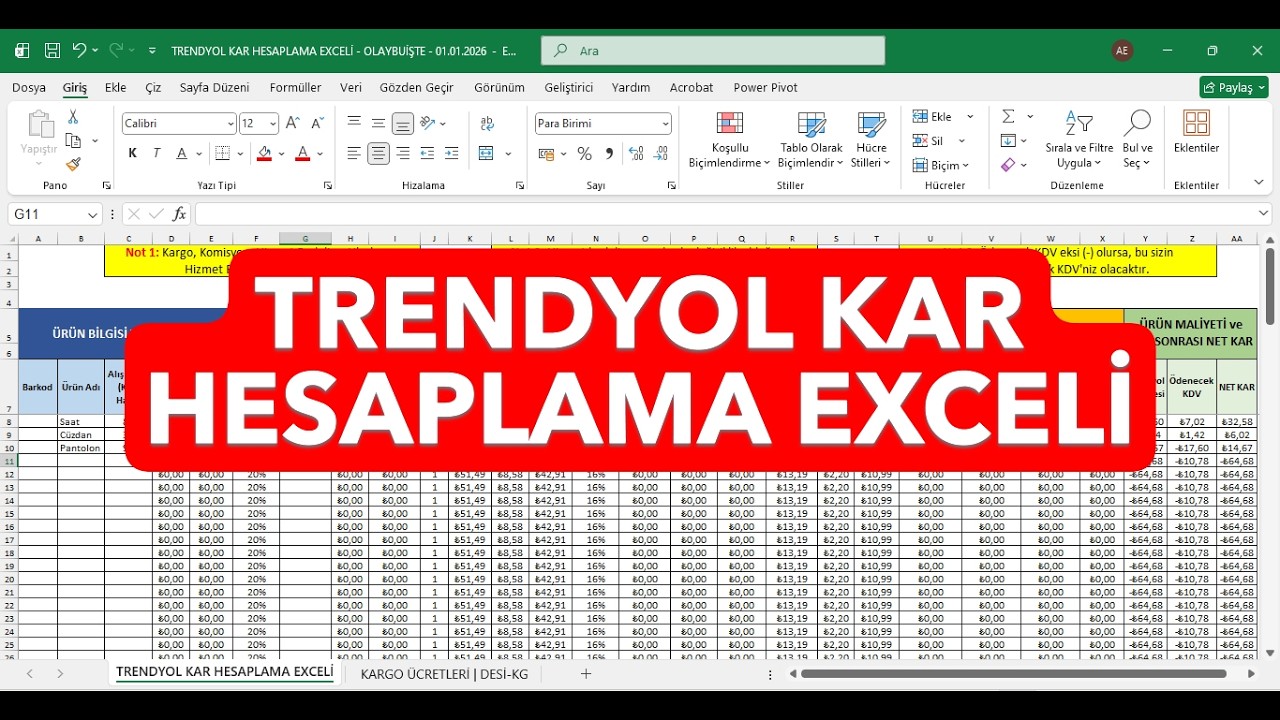
Task: Select the Format Painter brush icon
Action: coord(73,164)
